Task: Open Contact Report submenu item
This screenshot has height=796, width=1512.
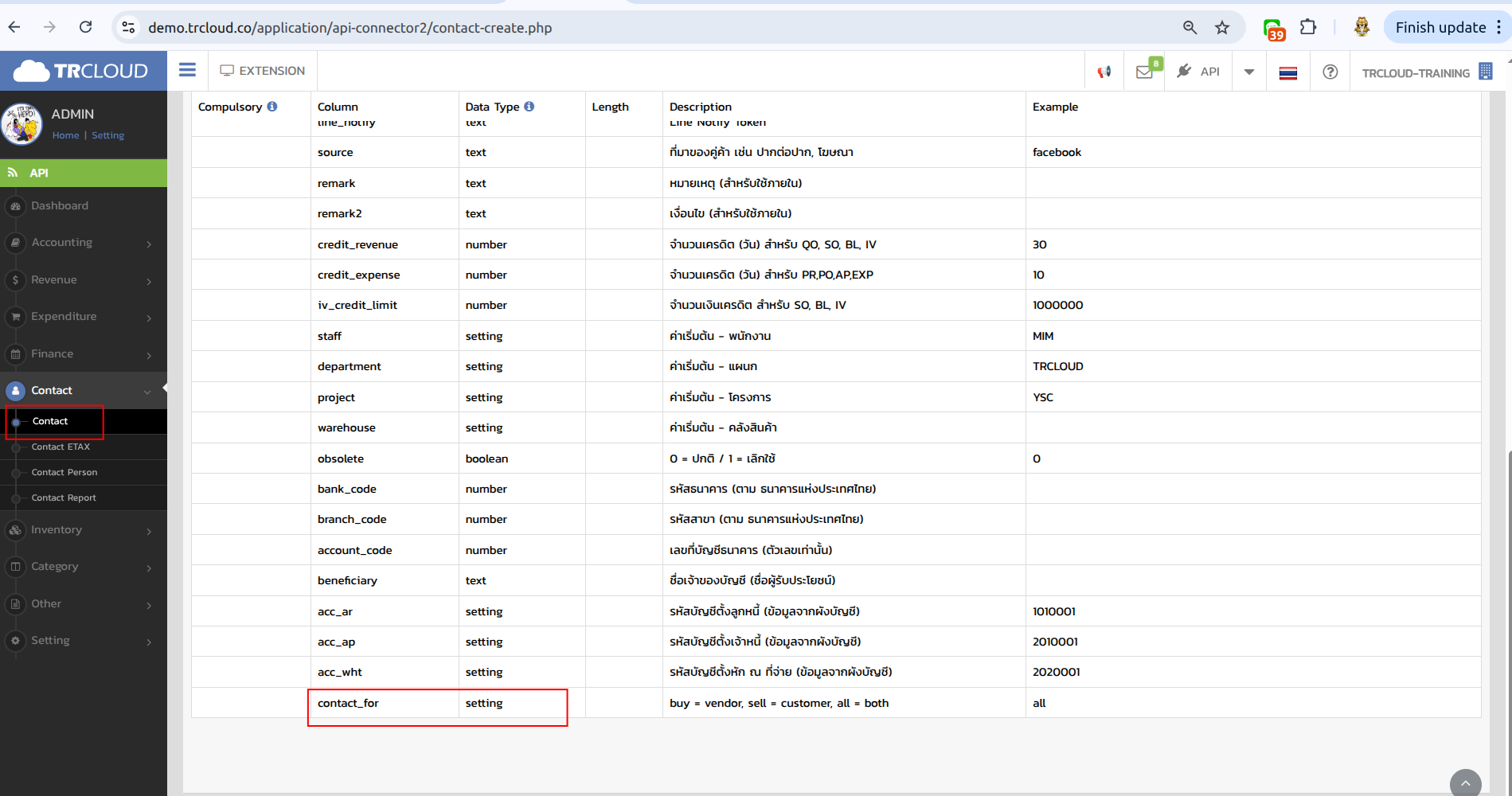Action: [64, 497]
